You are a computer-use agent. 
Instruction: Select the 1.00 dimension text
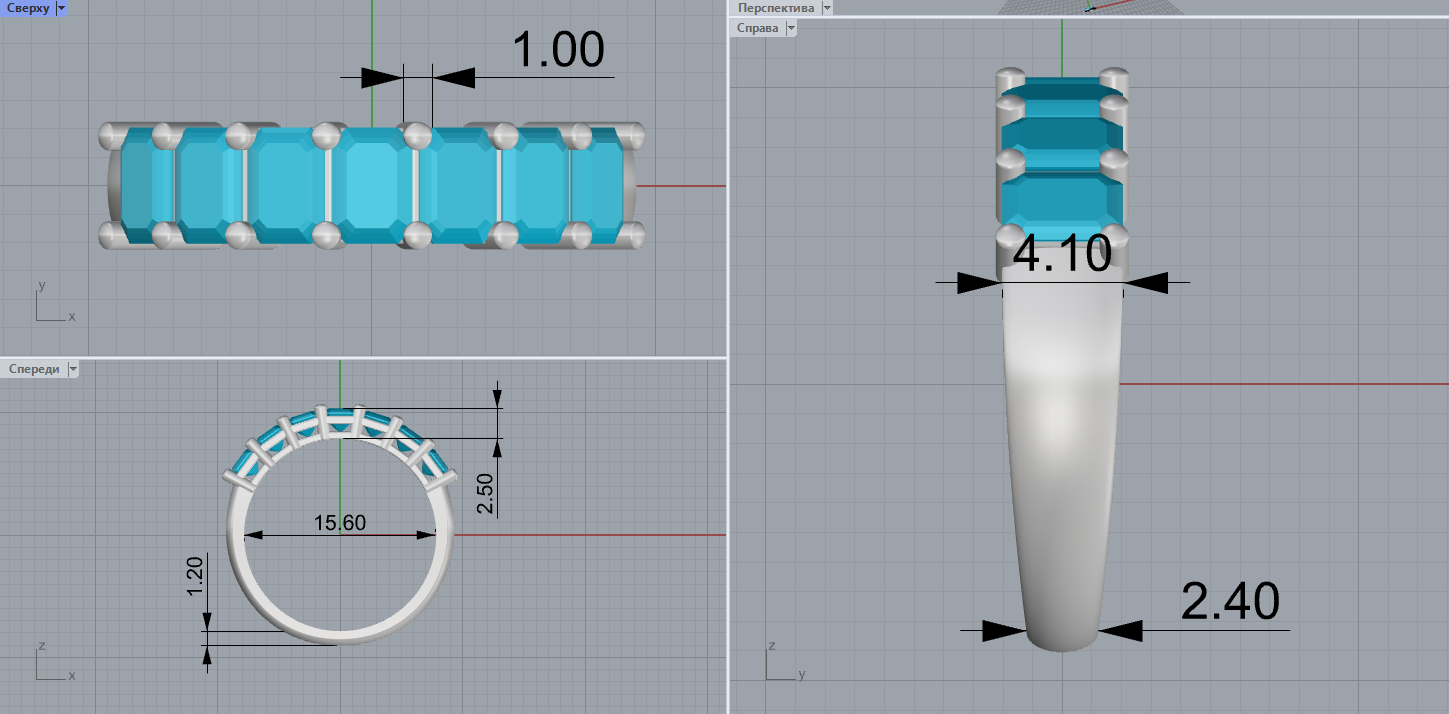[x=558, y=50]
